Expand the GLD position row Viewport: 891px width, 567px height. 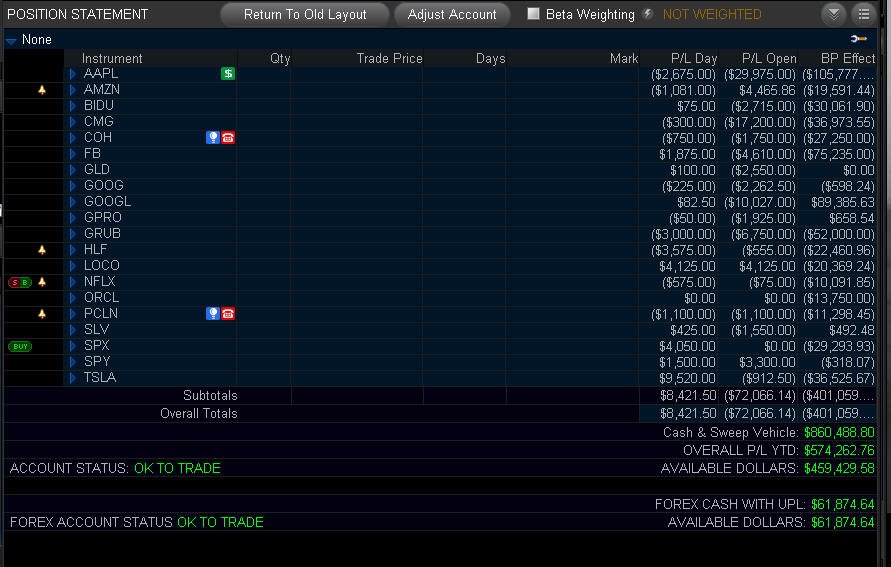73,170
